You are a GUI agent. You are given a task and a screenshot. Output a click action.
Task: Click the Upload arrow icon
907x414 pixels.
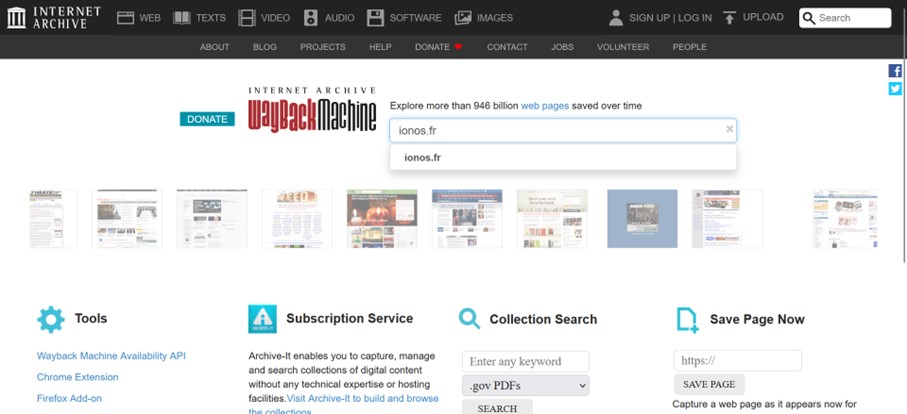pos(729,17)
